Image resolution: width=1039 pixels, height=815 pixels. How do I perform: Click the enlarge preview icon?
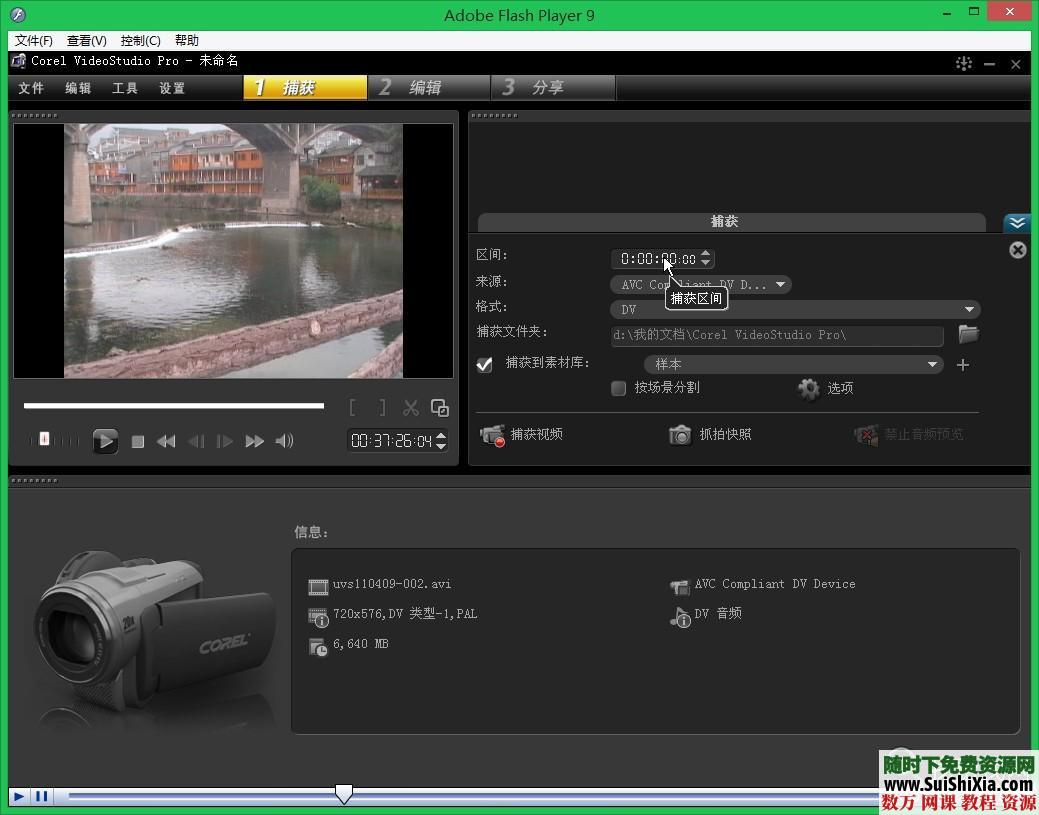click(439, 407)
